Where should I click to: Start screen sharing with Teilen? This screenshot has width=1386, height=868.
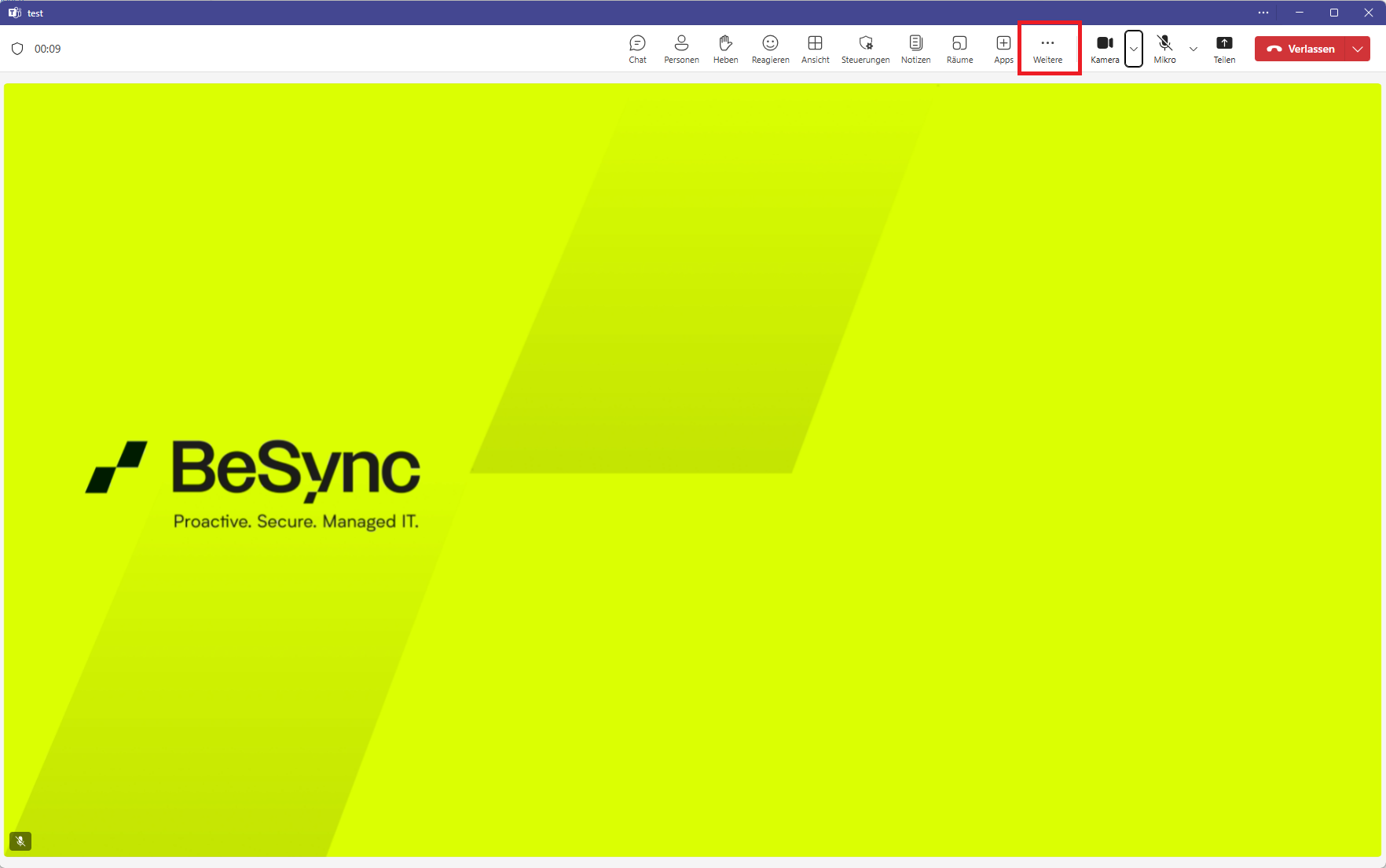[1225, 48]
